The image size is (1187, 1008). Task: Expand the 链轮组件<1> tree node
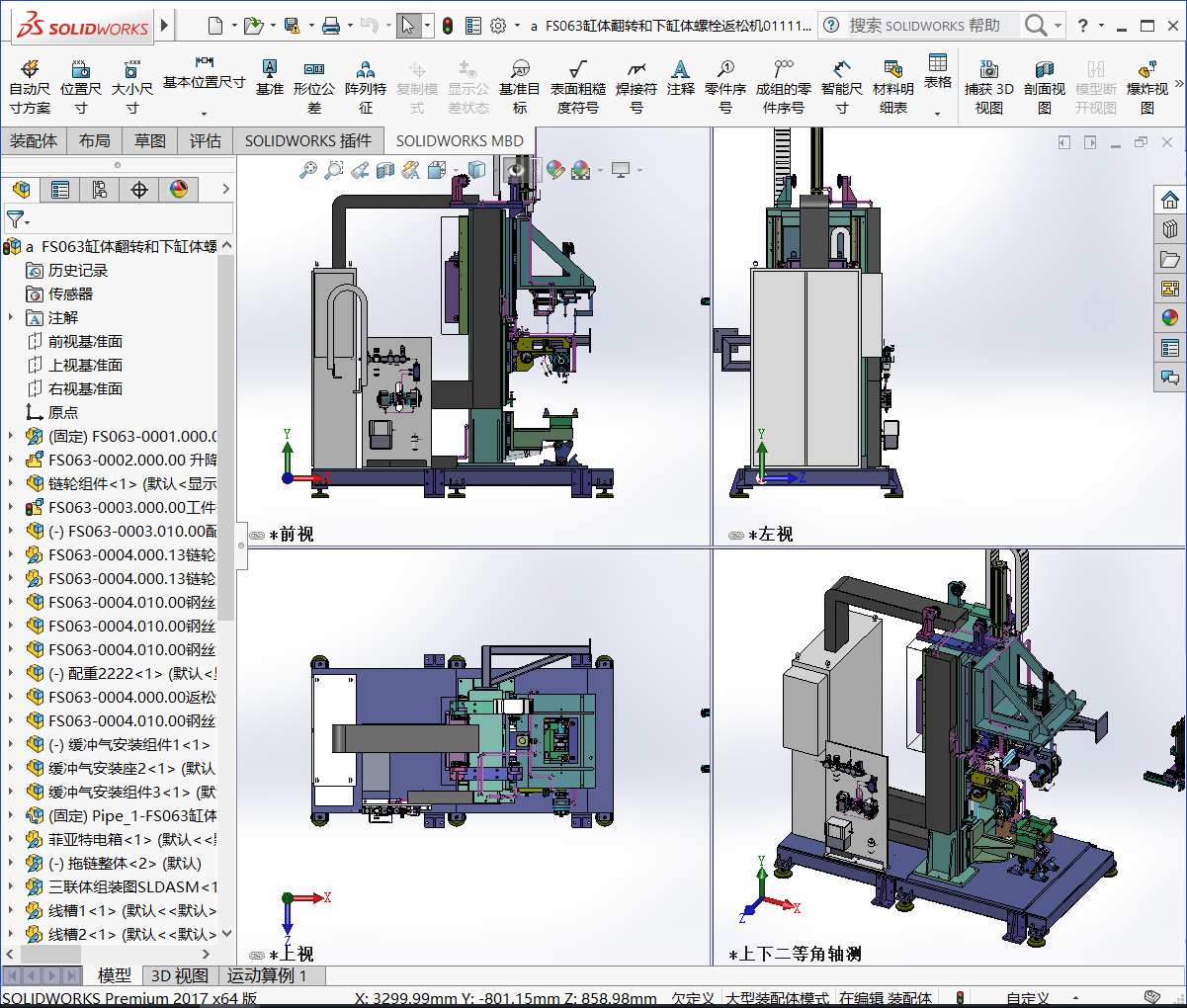(11, 483)
